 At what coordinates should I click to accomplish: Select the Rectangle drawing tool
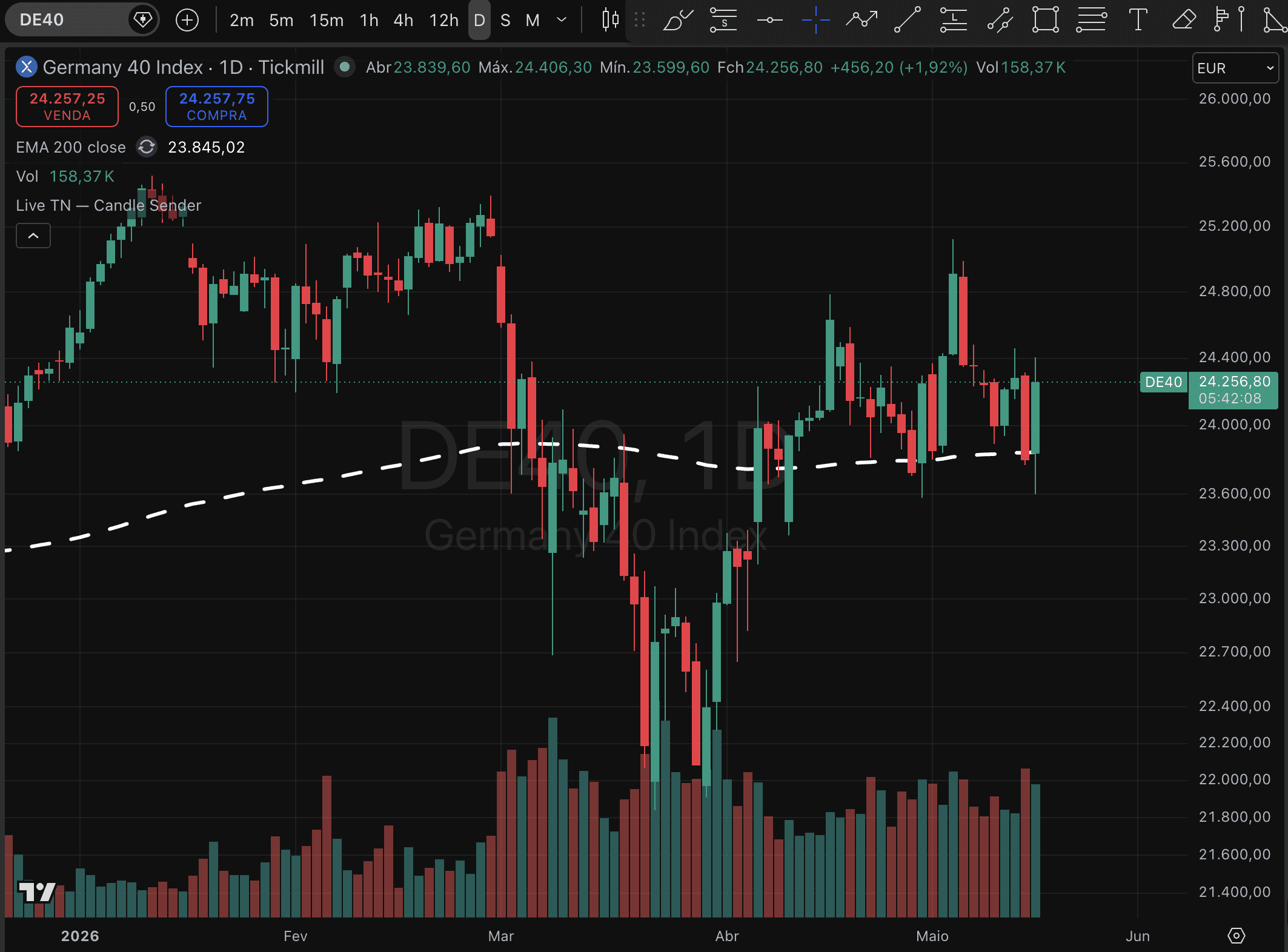coord(1046,20)
